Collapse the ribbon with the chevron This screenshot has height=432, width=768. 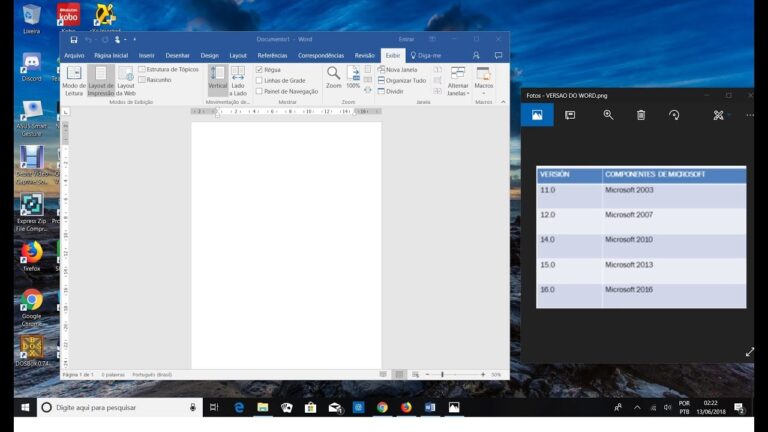point(503,102)
